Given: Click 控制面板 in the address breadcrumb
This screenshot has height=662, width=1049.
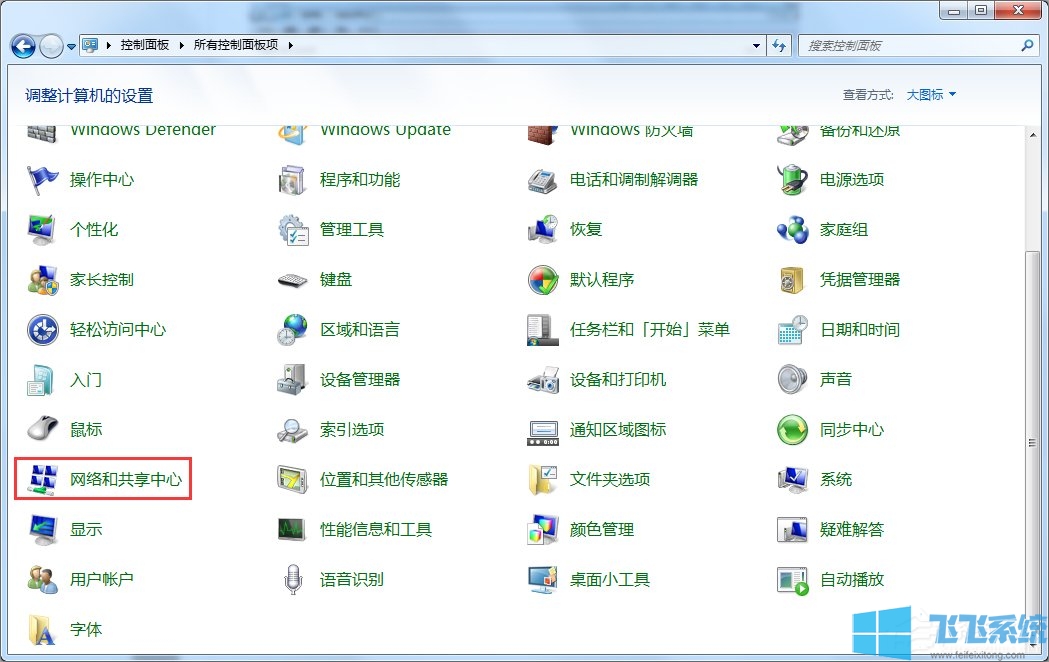Looking at the screenshot, I should [145, 46].
